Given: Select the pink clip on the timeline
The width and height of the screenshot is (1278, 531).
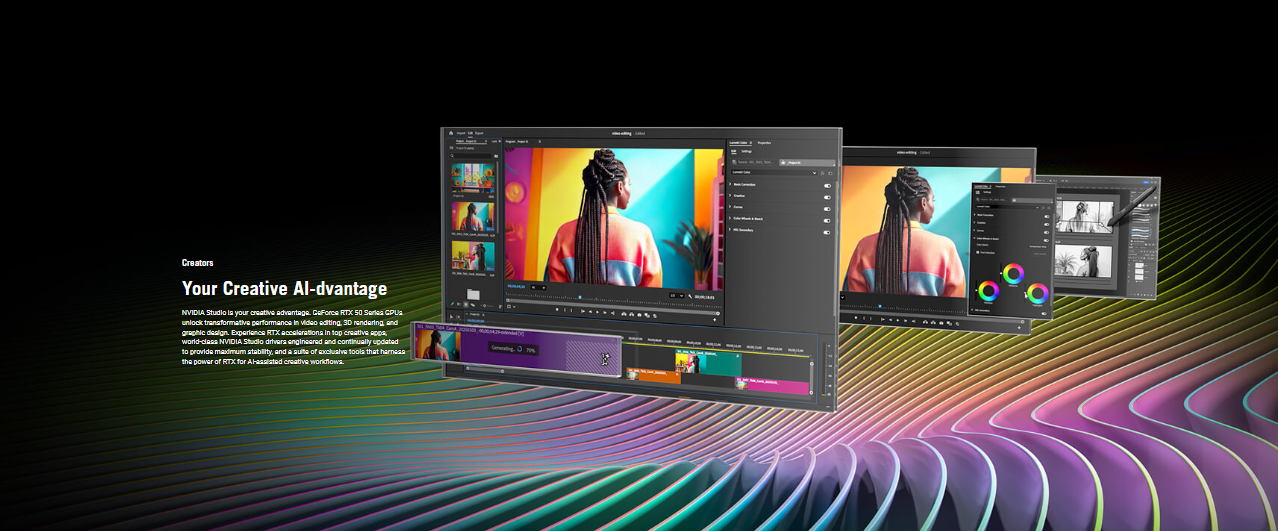Looking at the screenshot, I should (773, 386).
